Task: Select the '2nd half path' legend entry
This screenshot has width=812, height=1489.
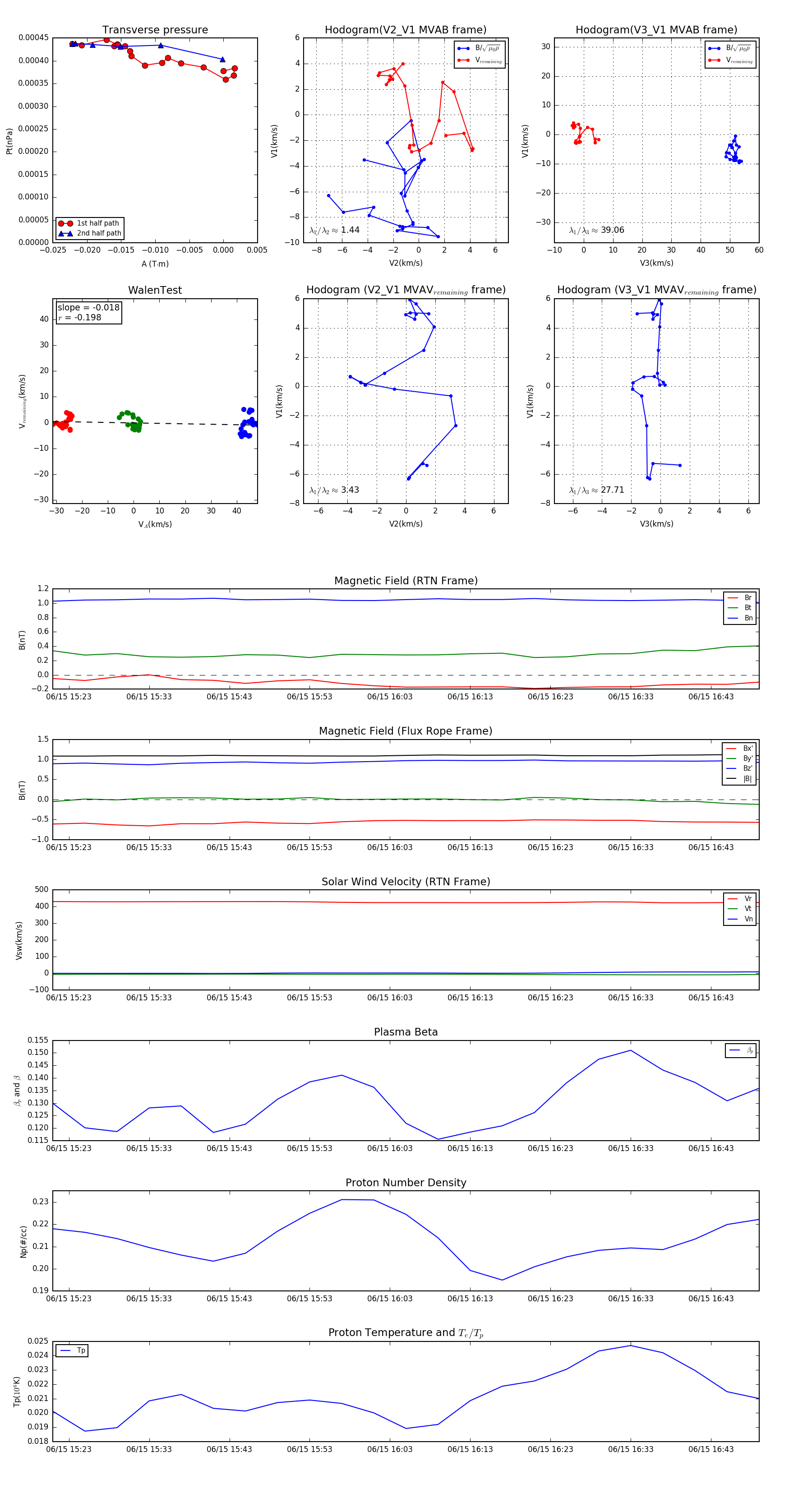Action: coord(90,234)
